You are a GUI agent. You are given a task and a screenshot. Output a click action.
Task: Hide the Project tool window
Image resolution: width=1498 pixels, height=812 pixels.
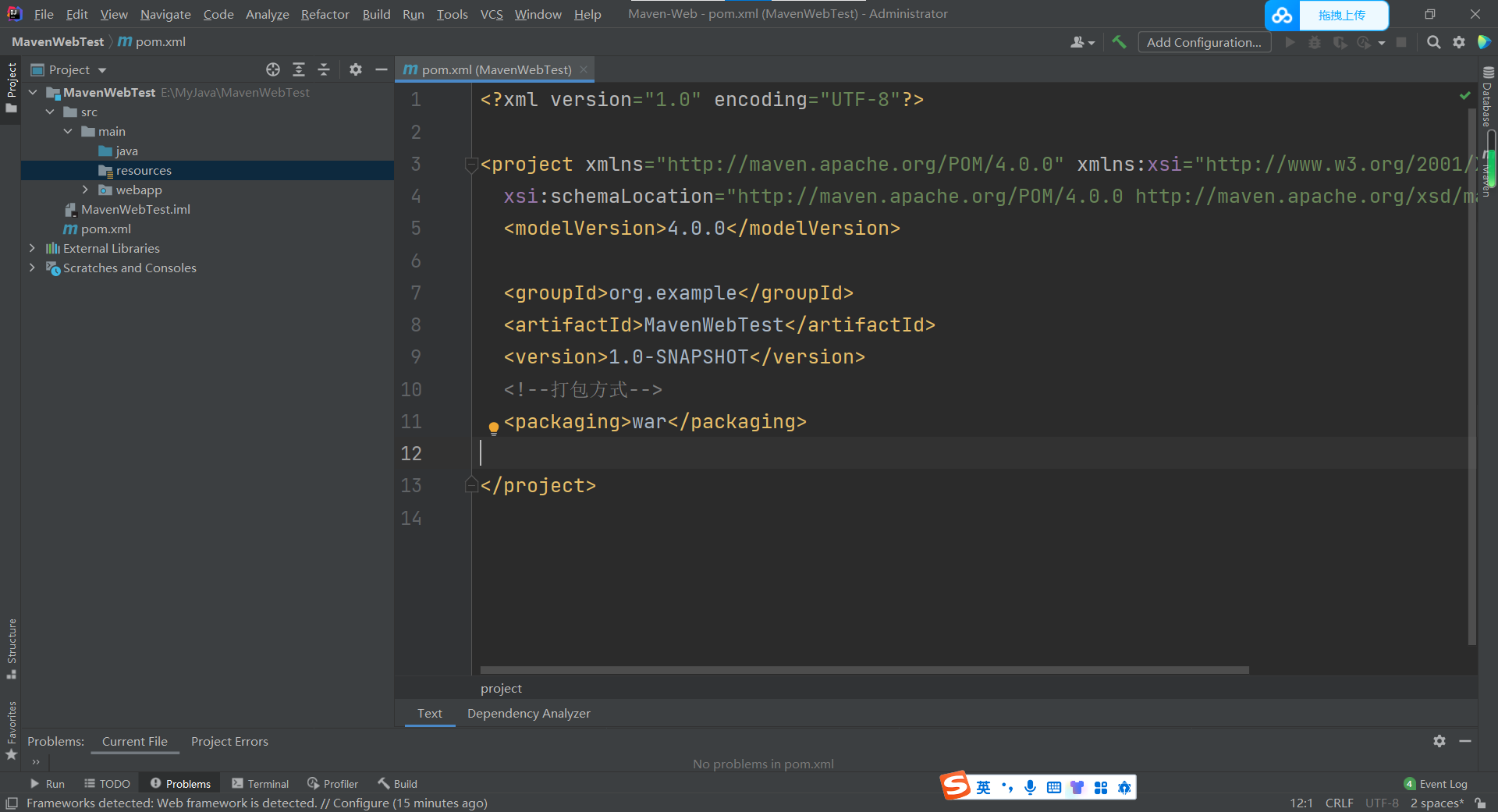(x=381, y=69)
